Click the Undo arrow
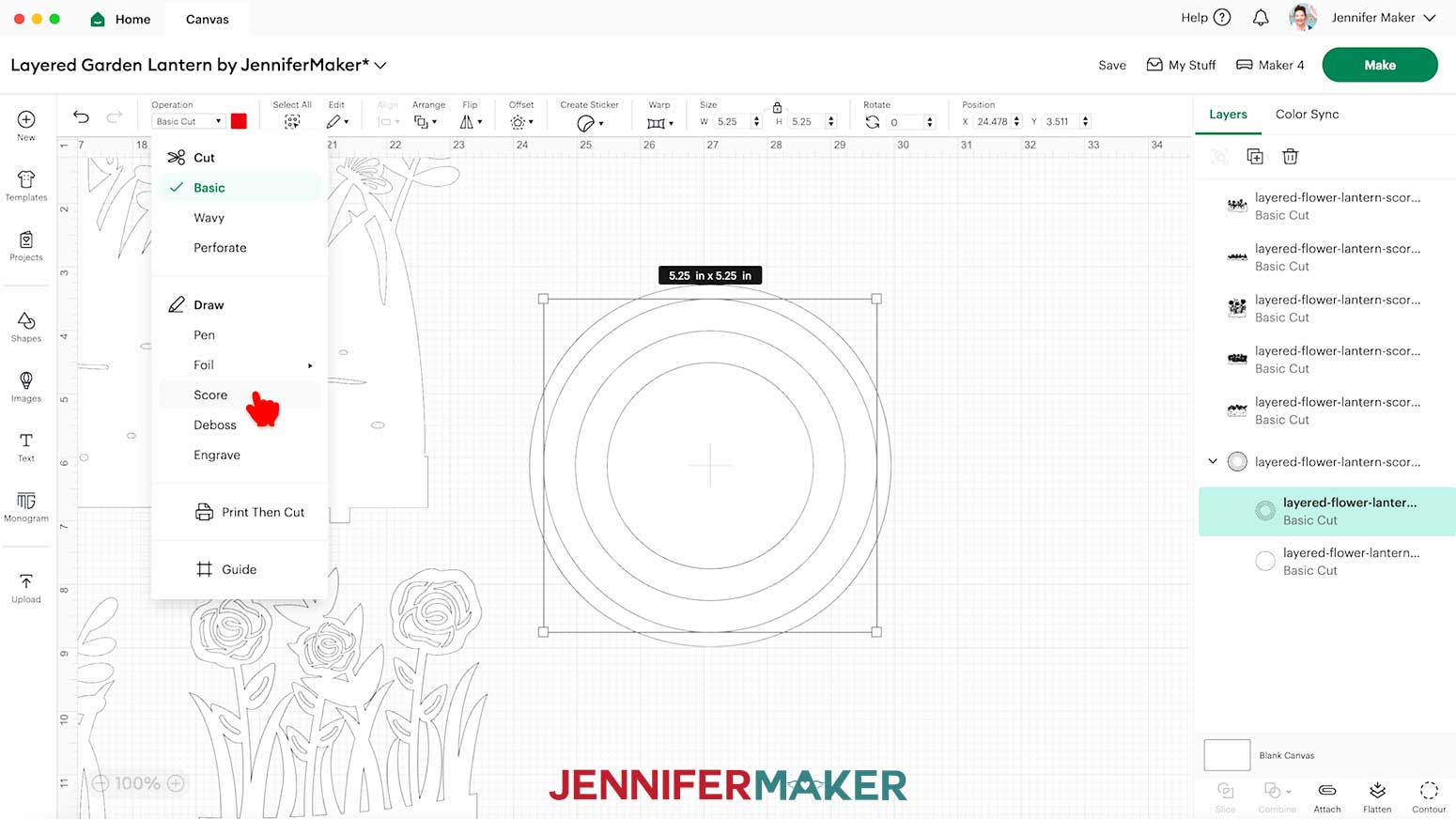 point(81,117)
